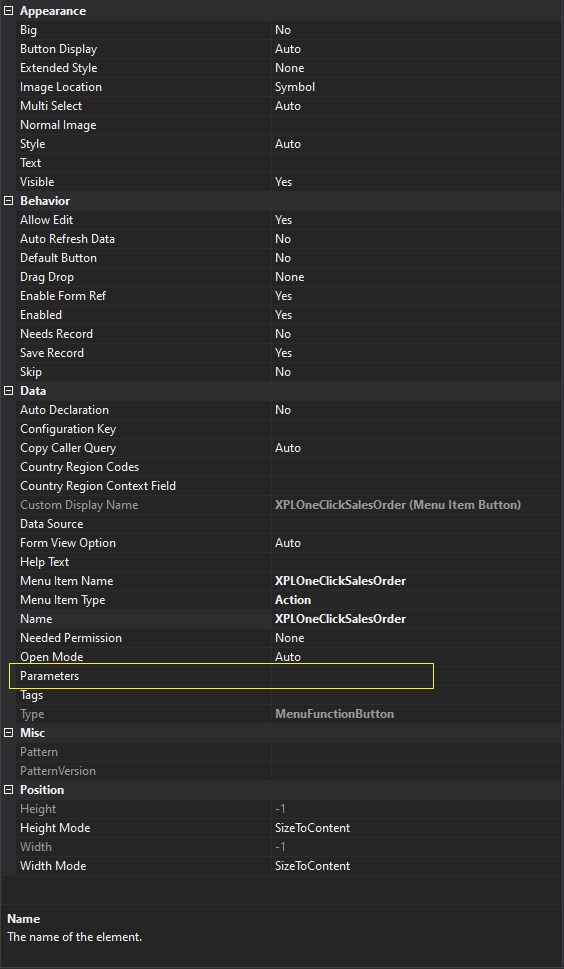Image resolution: width=564 pixels, height=969 pixels.
Task: Select the Auto Declaration value No
Action: (283, 410)
